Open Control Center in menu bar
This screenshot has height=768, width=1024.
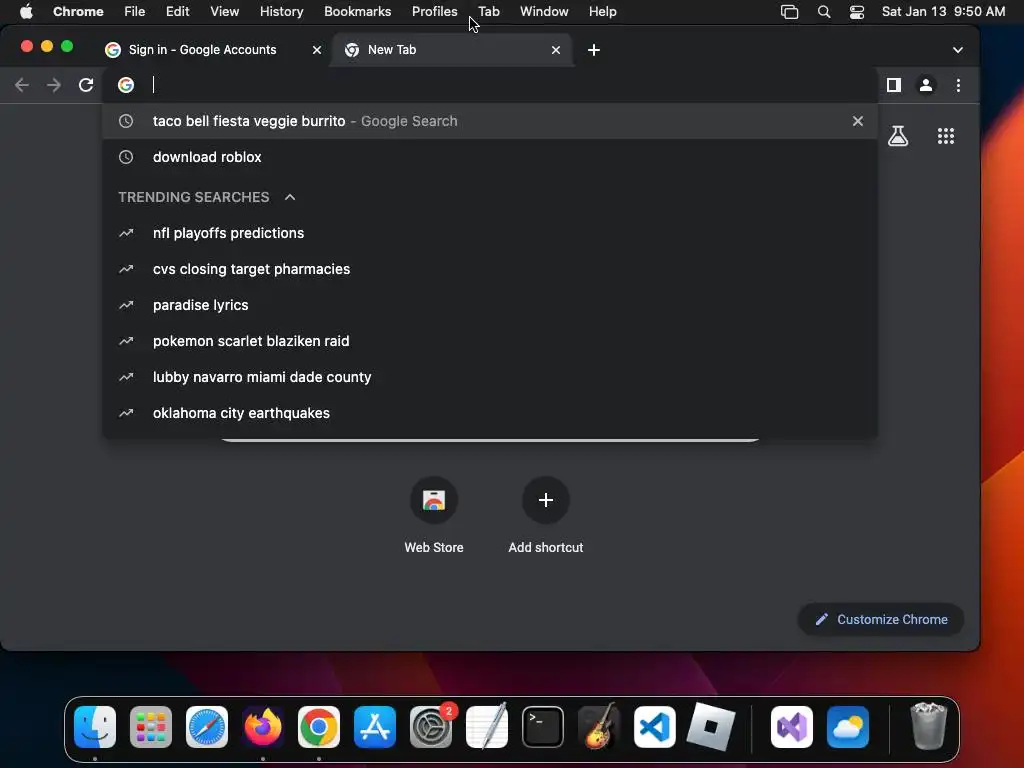857,12
